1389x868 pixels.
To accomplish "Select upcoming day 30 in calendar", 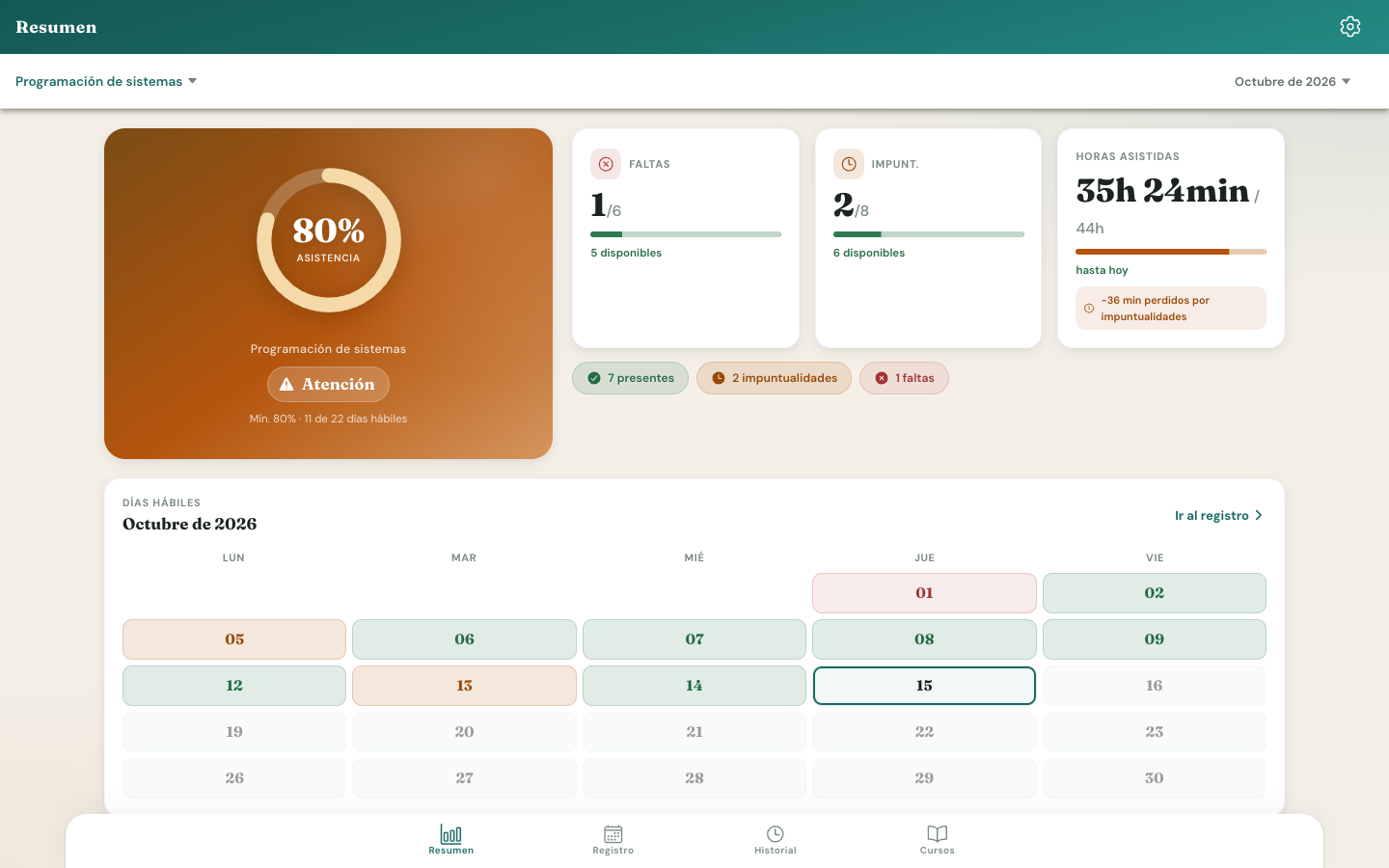I will (x=1155, y=778).
